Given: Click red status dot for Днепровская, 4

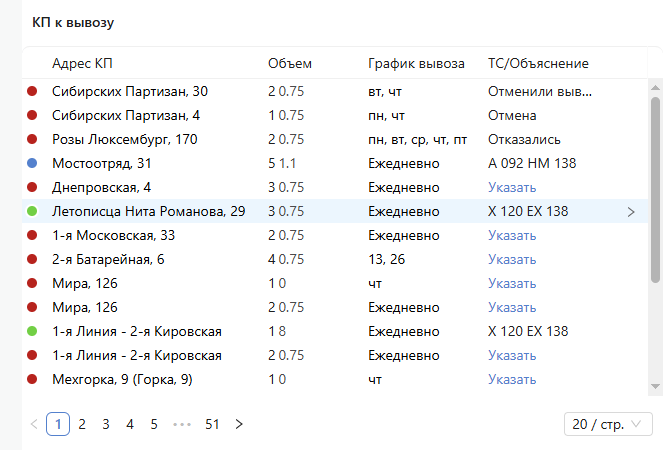Looking at the screenshot, I should (32, 187).
